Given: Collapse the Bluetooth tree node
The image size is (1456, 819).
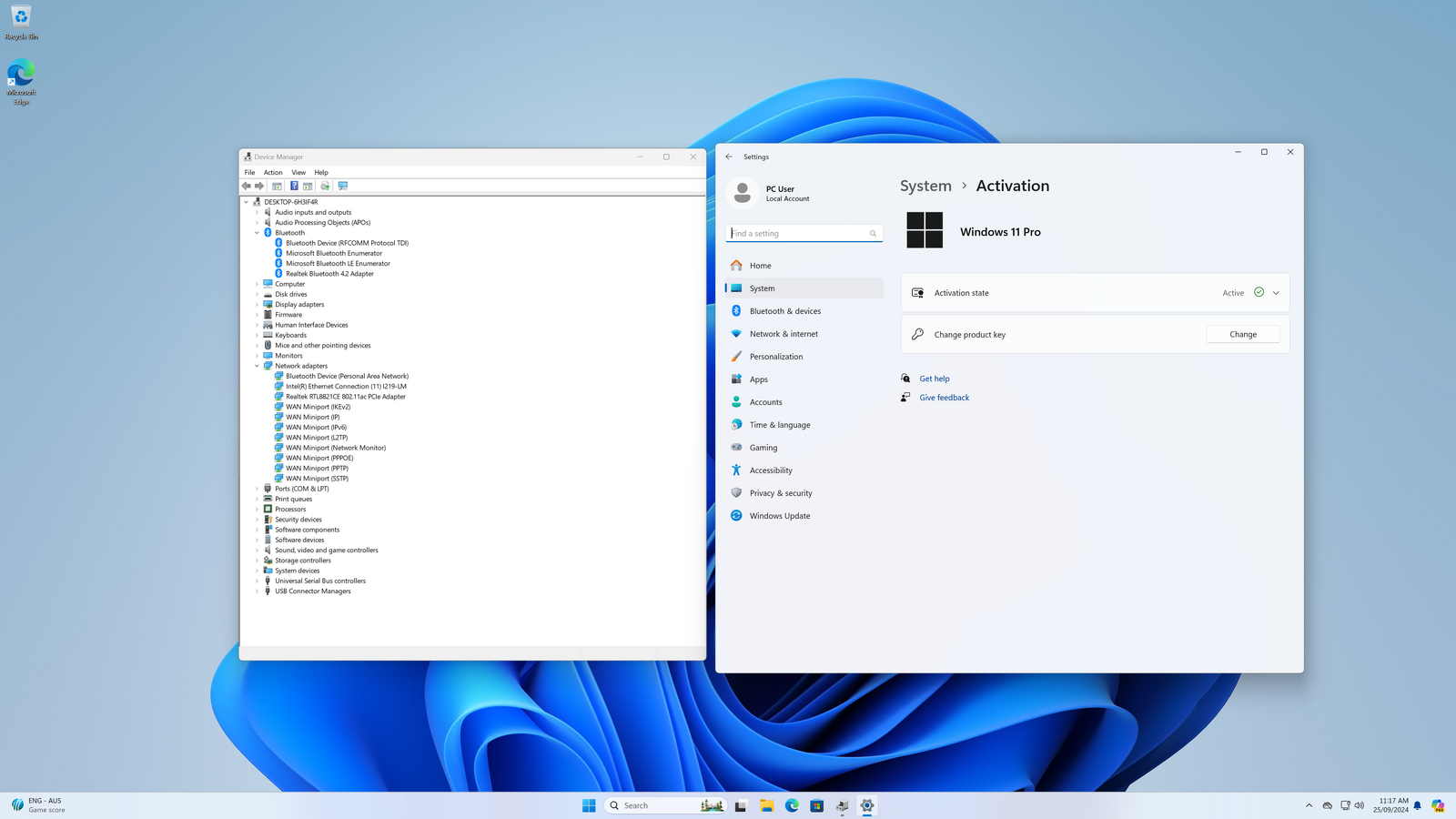Looking at the screenshot, I should [x=257, y=233].
